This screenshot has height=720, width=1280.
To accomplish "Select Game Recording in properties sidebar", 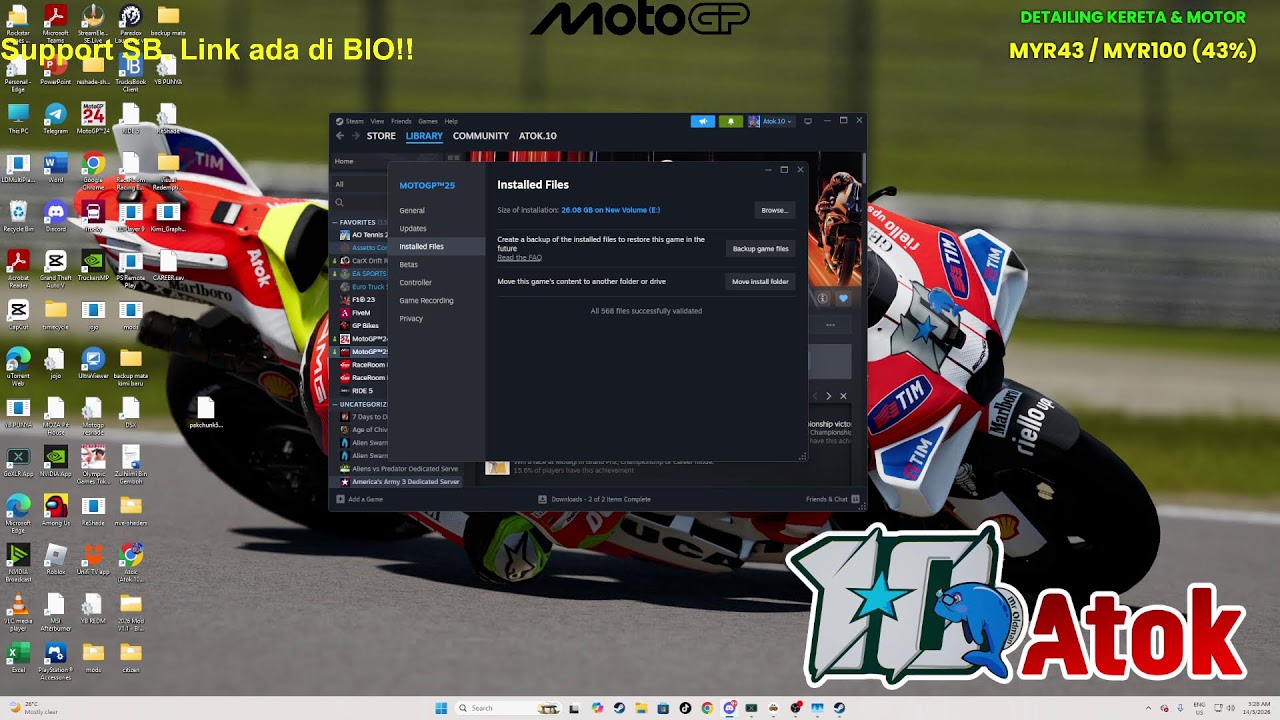I will click(426, 300).
